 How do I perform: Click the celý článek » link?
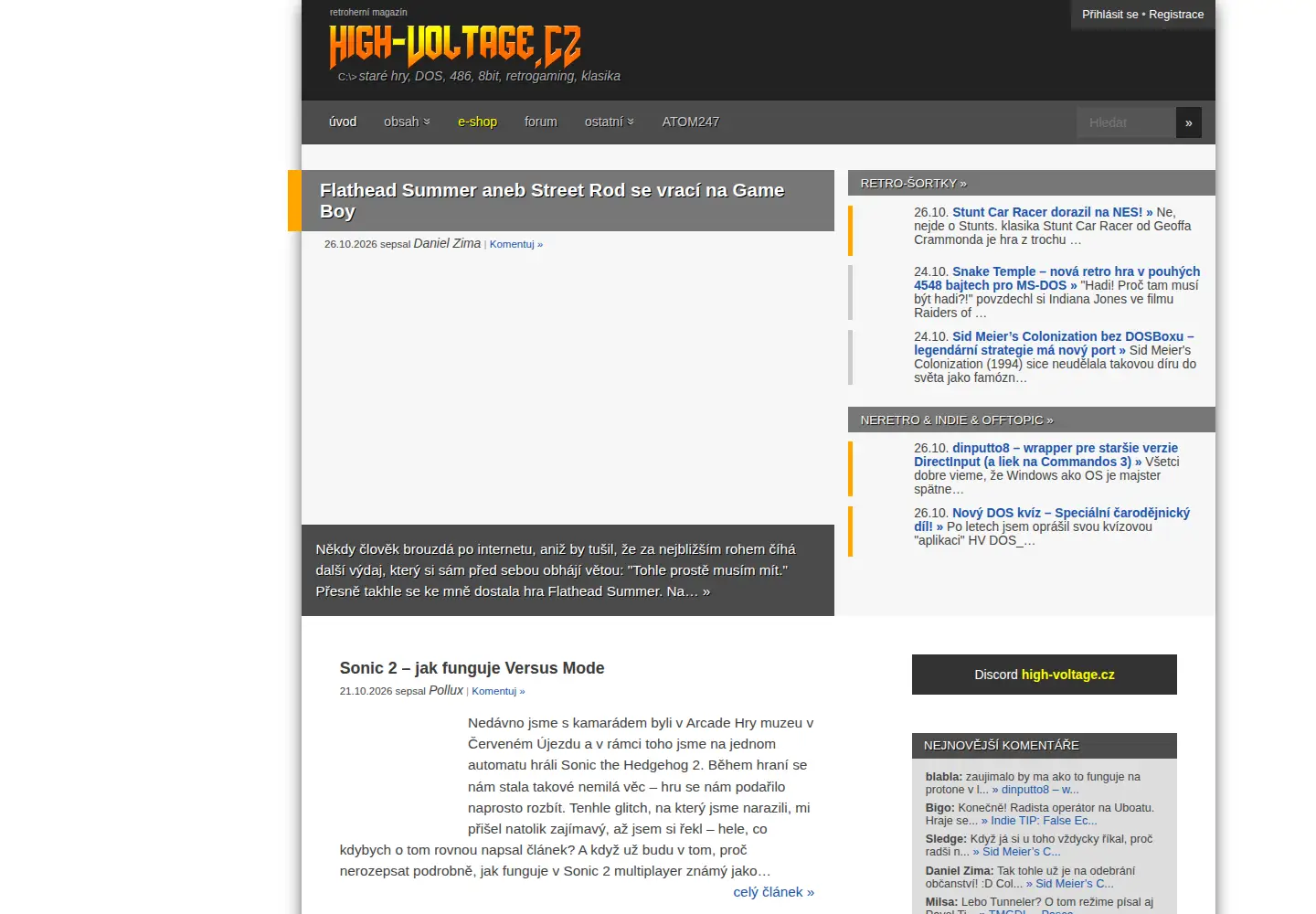pos(773,892)
